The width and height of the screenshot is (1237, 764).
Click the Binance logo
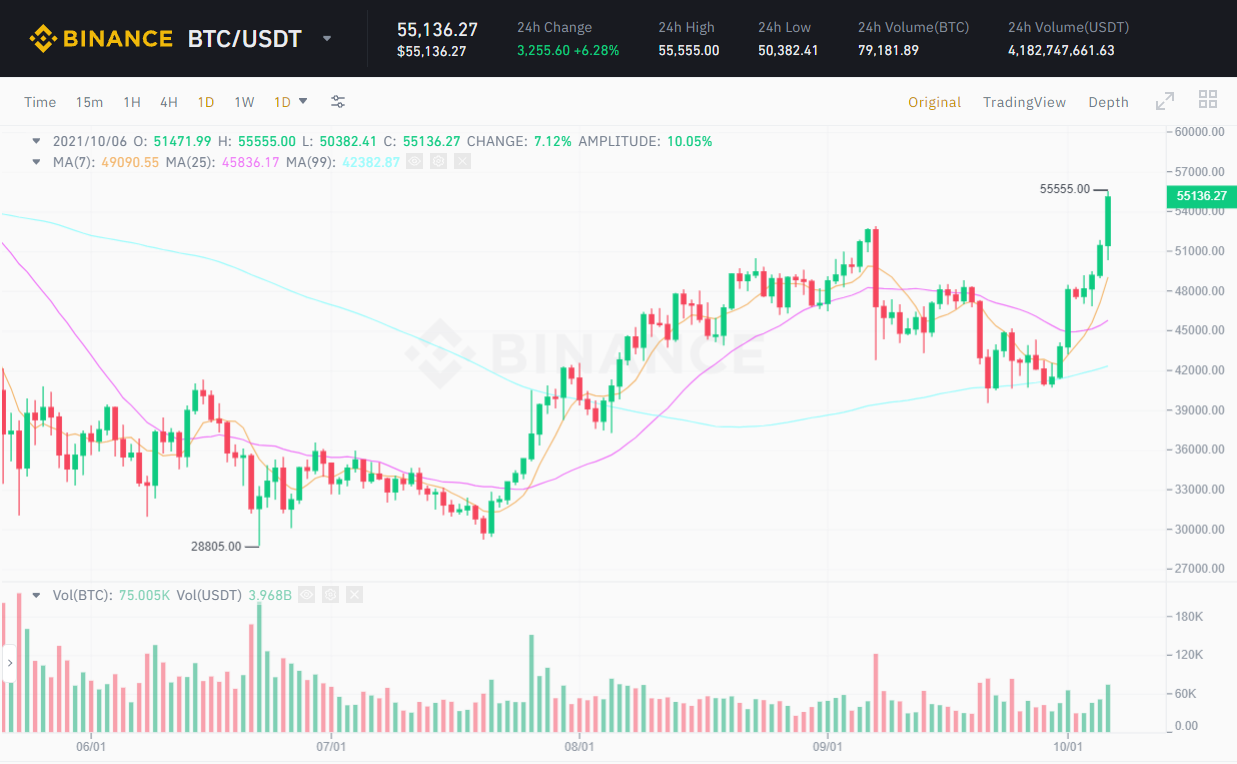(101, 39)
